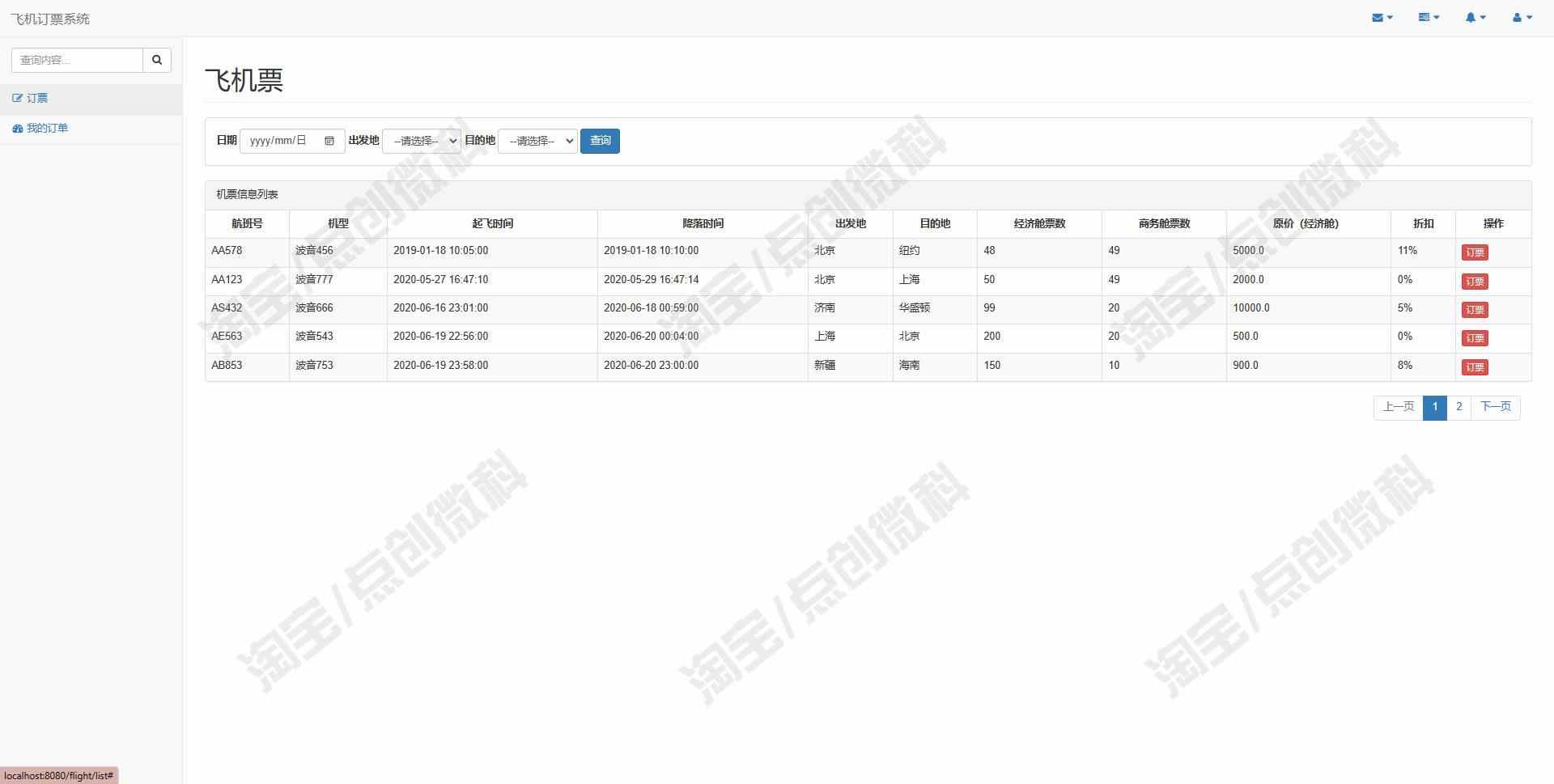1554x784 pixels.
Task: Open the date picker calendar icon
Action: [x=329, y=141]
